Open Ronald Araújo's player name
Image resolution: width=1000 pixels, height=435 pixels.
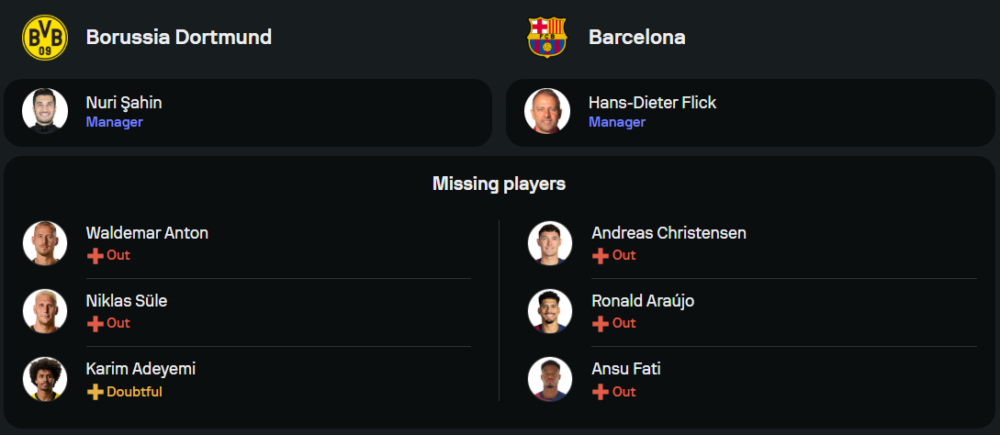pyautogui.click(x=643, y=301)
